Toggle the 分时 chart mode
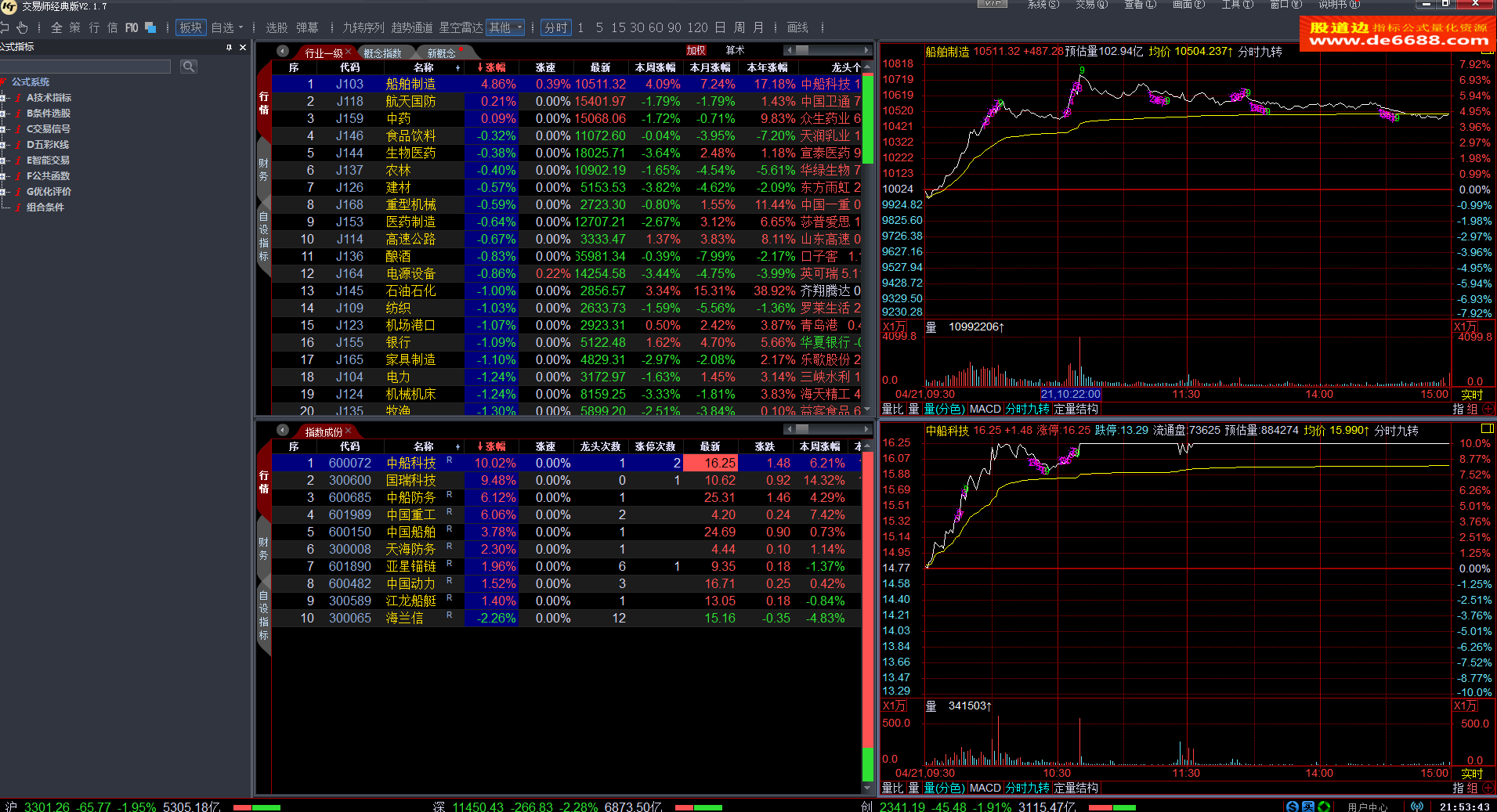This screenshot has height=812, width=1497. pos(555,27)
